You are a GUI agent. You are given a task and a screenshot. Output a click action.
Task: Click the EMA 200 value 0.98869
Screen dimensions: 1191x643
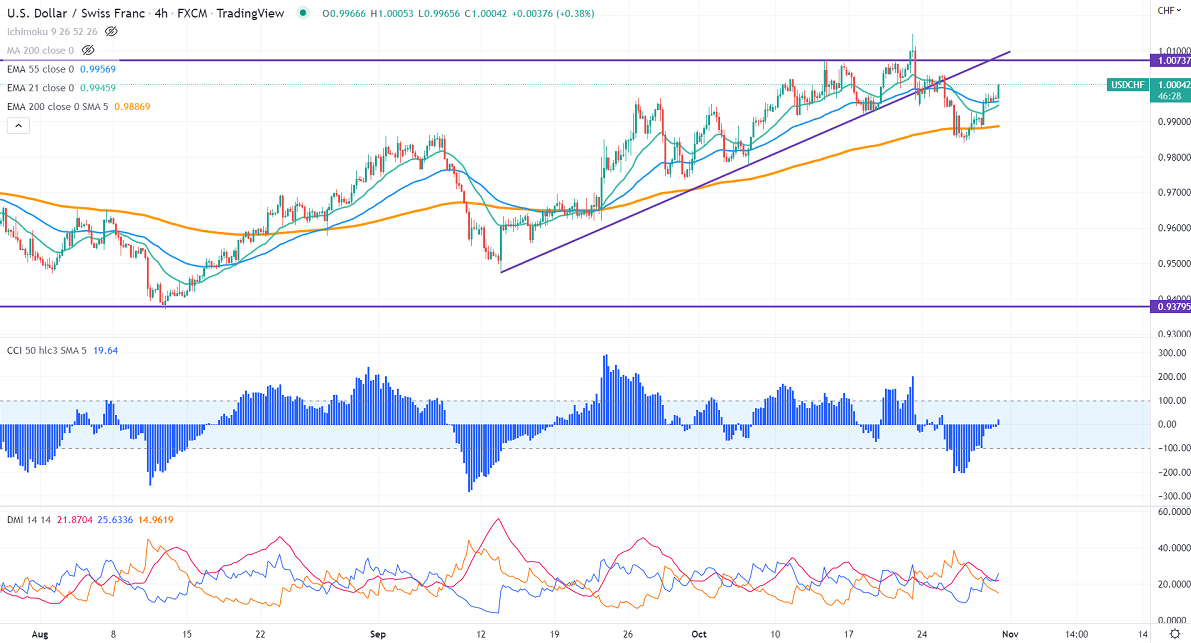click(x=132, y=107)
